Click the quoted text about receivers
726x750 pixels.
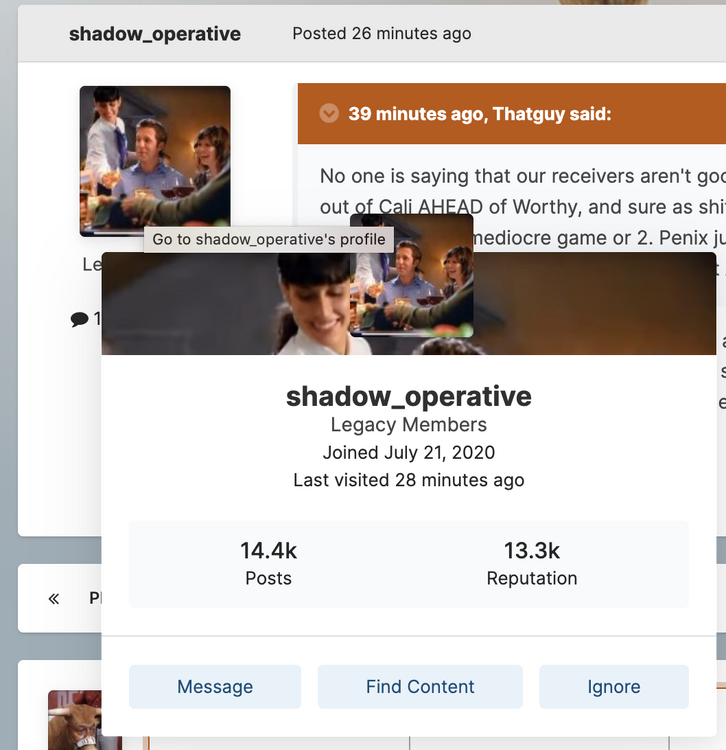520,177
